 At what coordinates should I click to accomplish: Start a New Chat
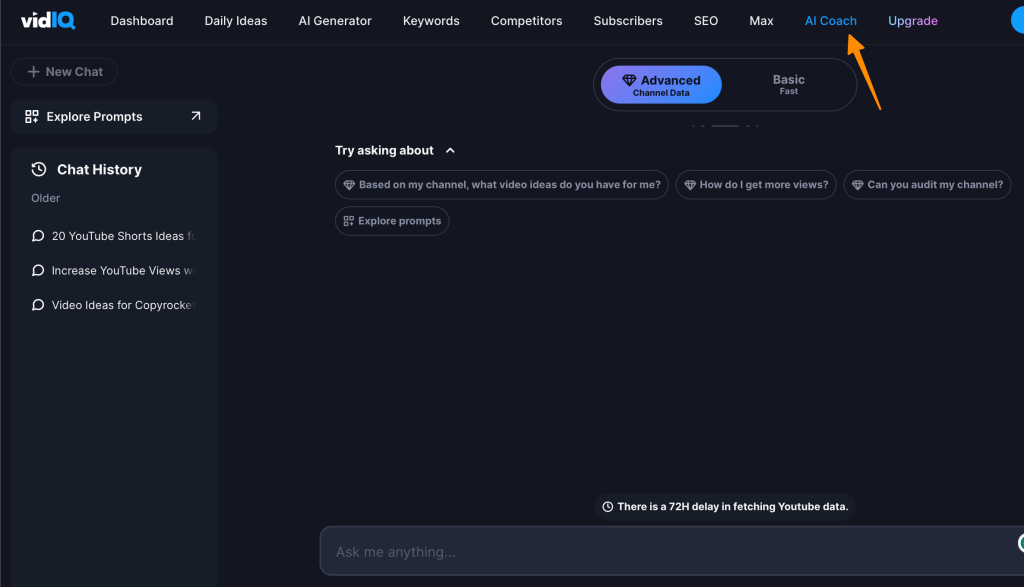tap(65, 72)
